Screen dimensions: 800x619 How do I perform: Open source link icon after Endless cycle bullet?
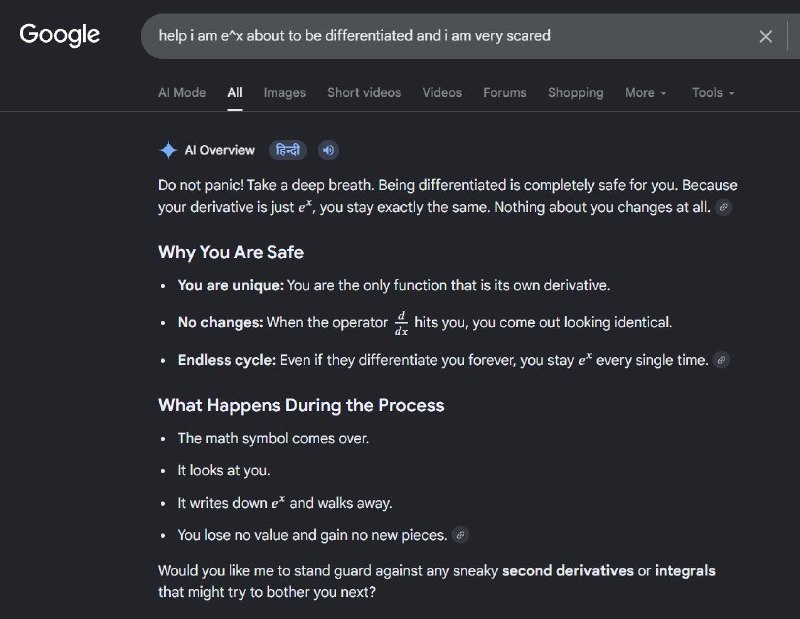721,360
